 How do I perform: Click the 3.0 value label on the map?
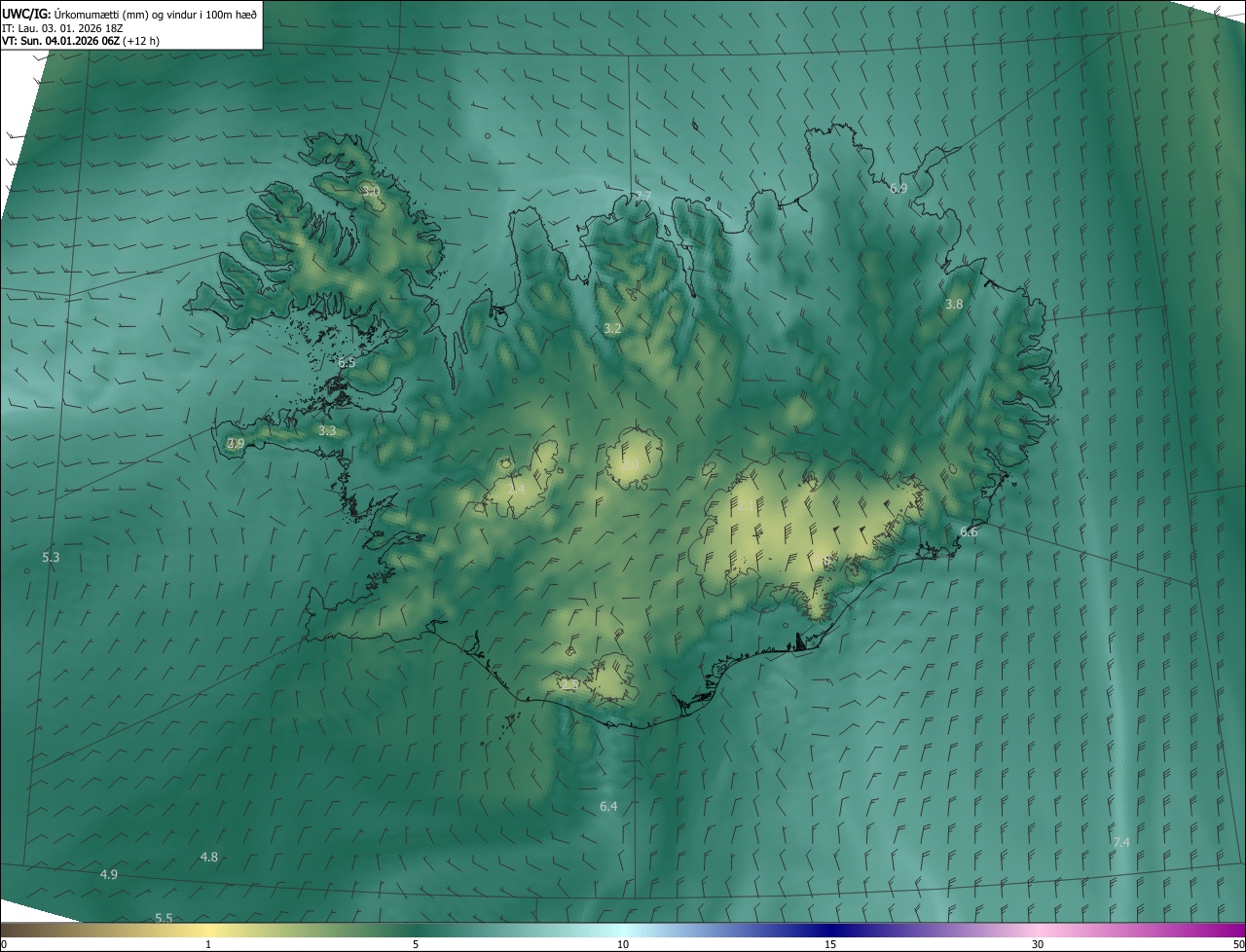pyautogui.click(x=371, y=191)
